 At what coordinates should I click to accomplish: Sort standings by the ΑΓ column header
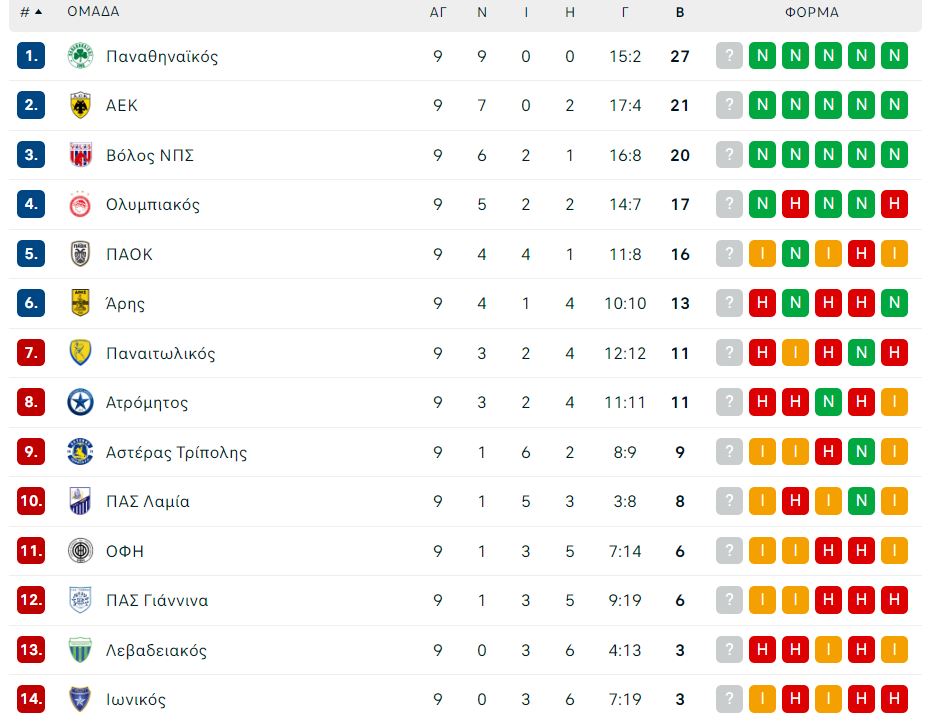point(437,12)
